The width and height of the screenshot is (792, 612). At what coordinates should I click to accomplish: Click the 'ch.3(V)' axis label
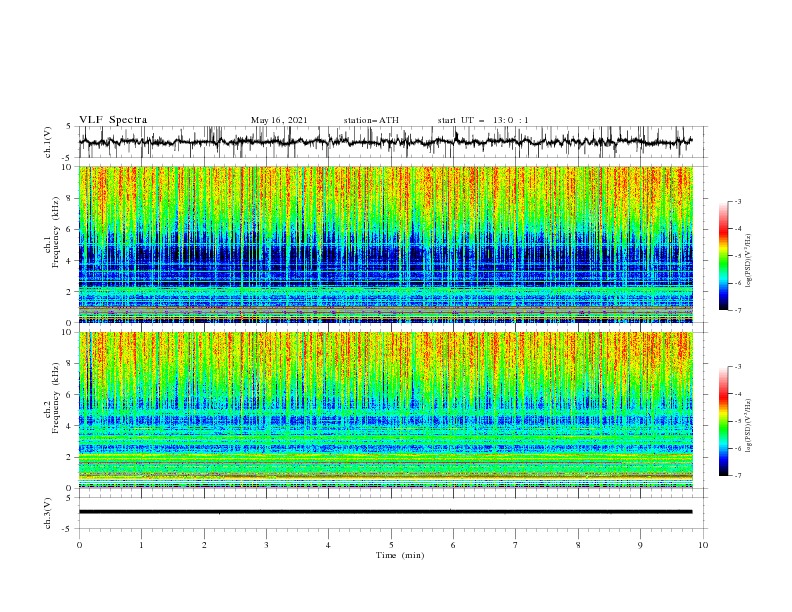point(48,513)
